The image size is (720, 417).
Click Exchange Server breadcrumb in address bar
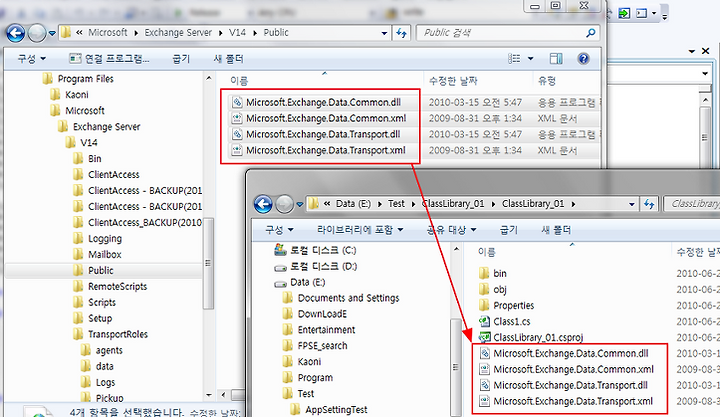pos(178,33)
